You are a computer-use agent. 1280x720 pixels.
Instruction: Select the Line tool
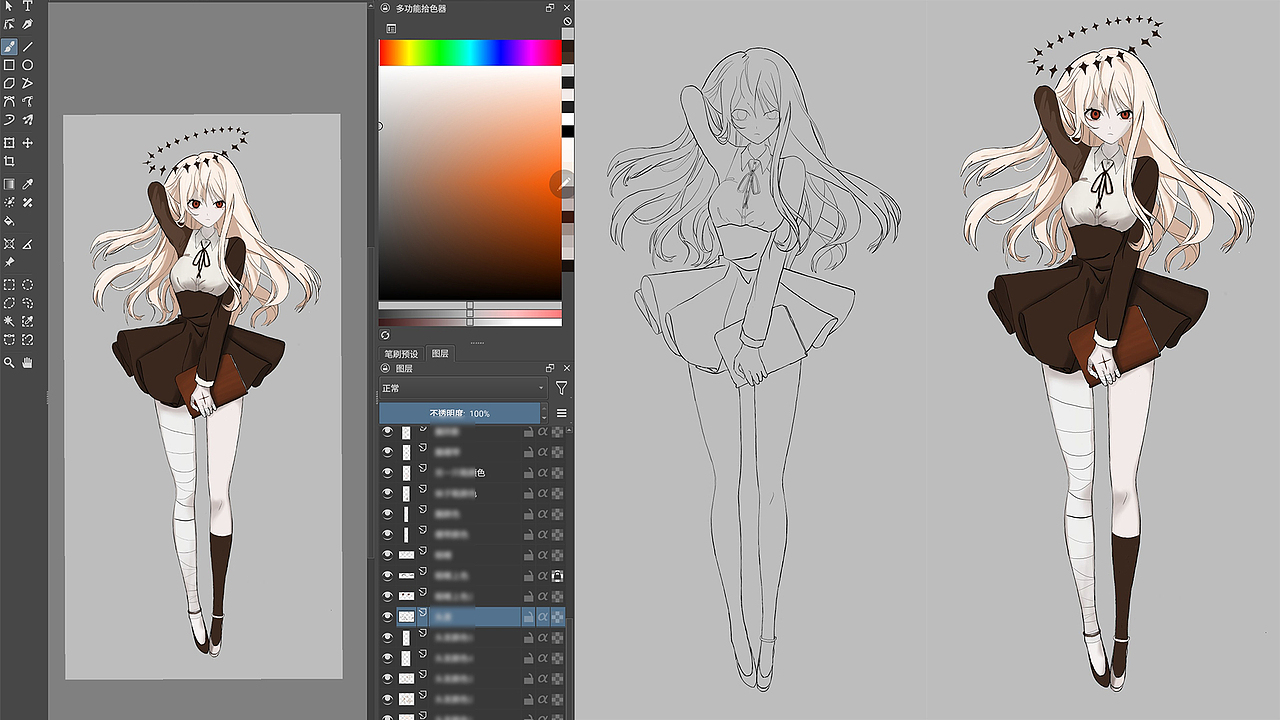click(x=28, y=46)
